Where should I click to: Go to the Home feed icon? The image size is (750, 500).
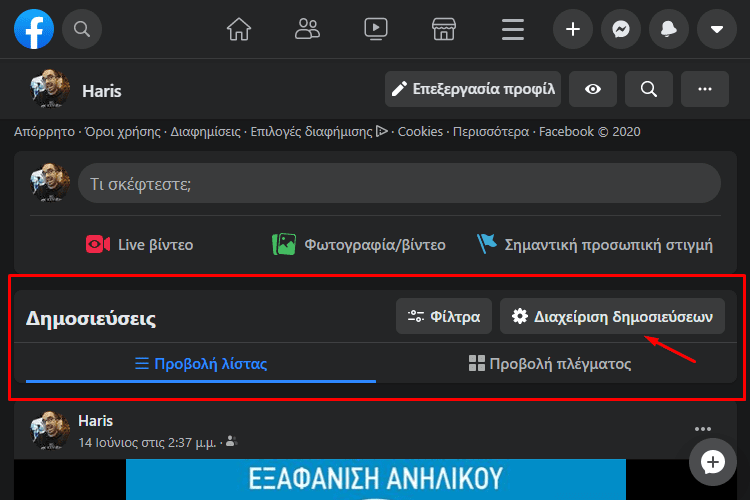pyautogui.click(x=239, y=29)
